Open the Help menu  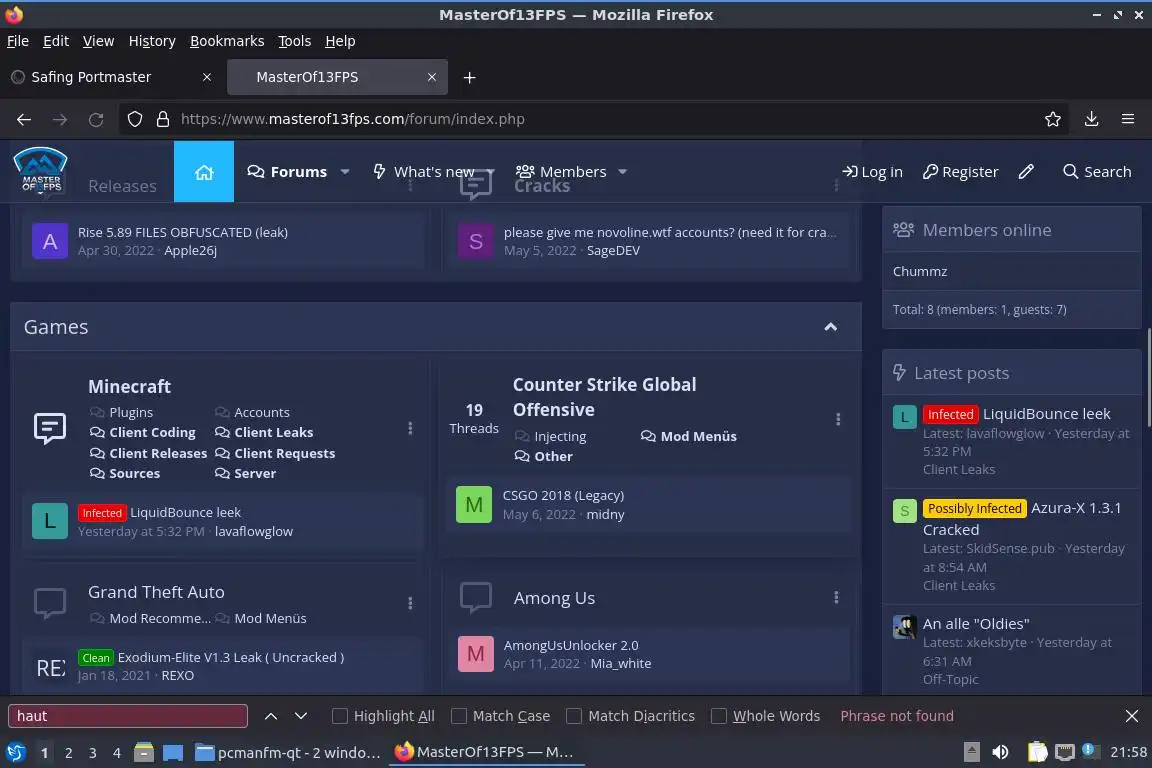(340, 41)
